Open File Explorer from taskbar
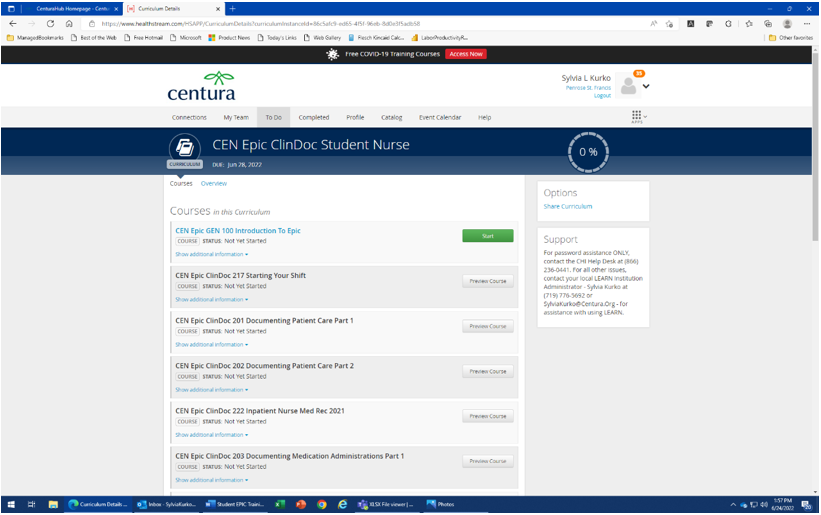 click(53, 505)
